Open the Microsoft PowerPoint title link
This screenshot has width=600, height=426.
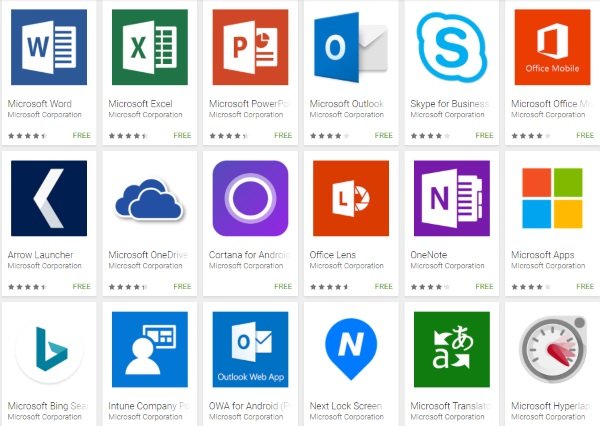(249, 104)
